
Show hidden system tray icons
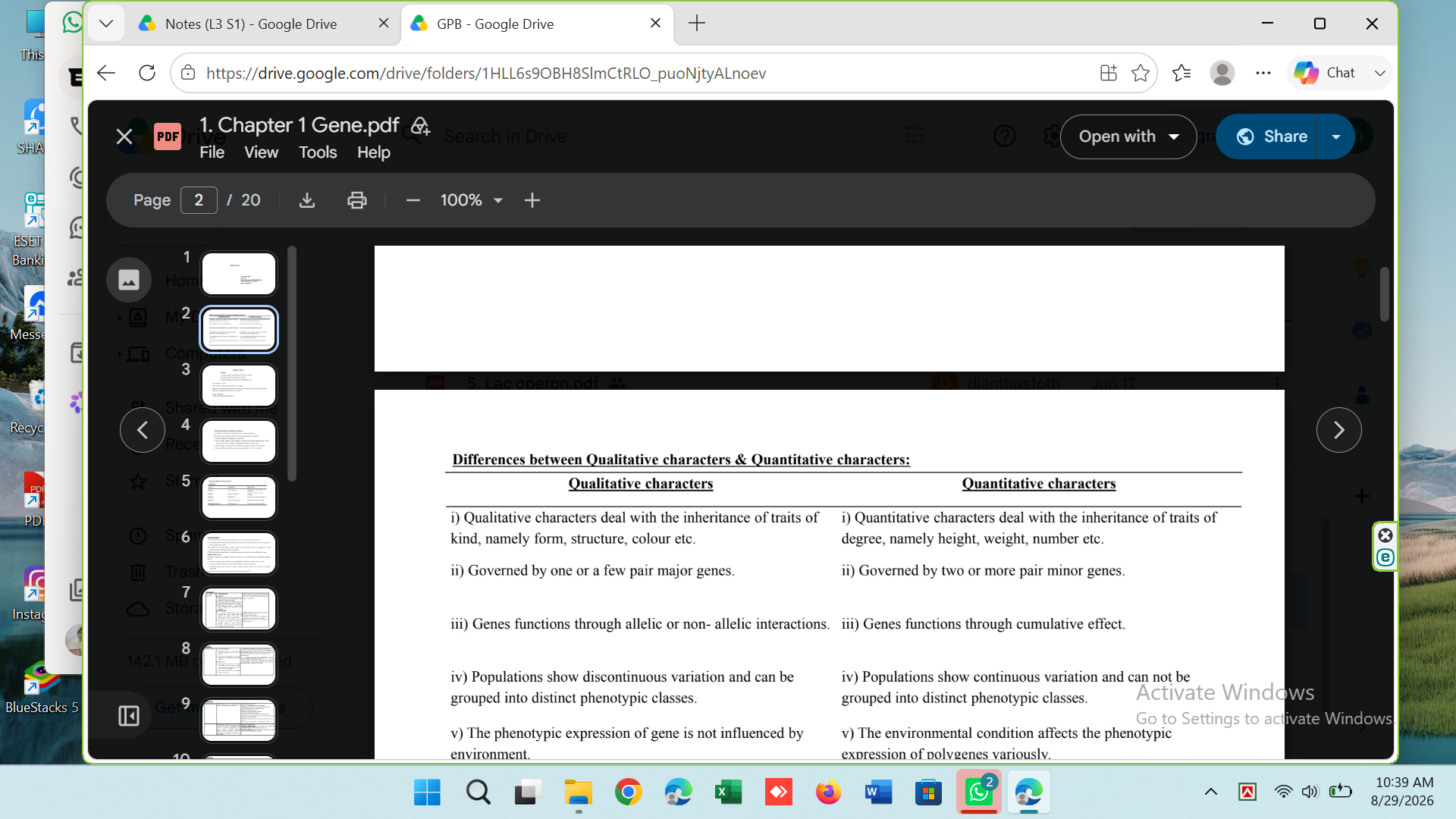1211,792
